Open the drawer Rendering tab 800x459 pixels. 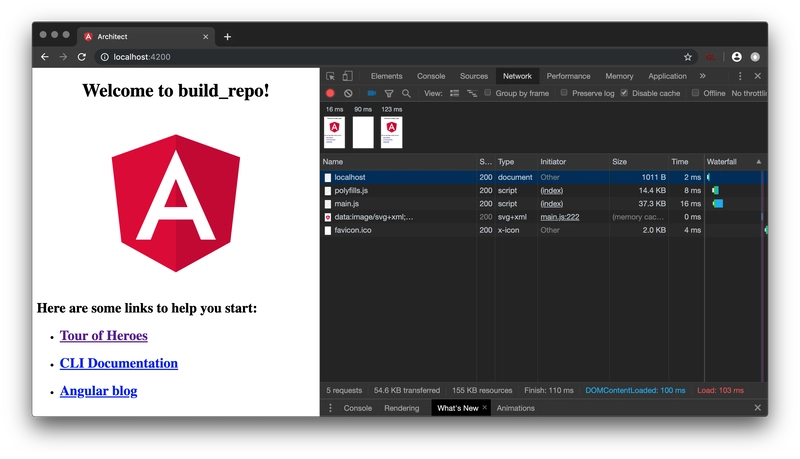(402, 408)
